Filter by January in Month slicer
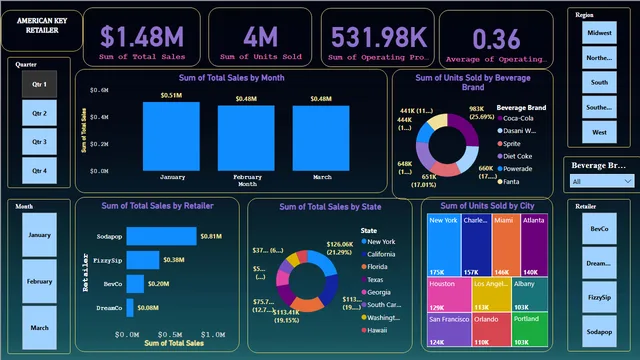640x360 pixels. (x=39, y=235)
